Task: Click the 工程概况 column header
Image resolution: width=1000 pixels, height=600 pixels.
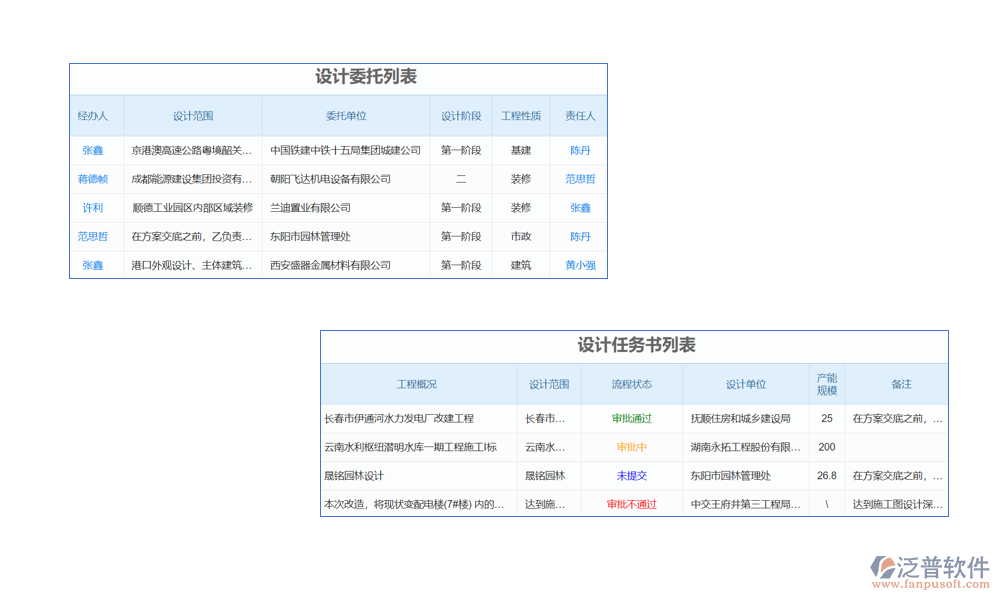Action: (417, 384)
